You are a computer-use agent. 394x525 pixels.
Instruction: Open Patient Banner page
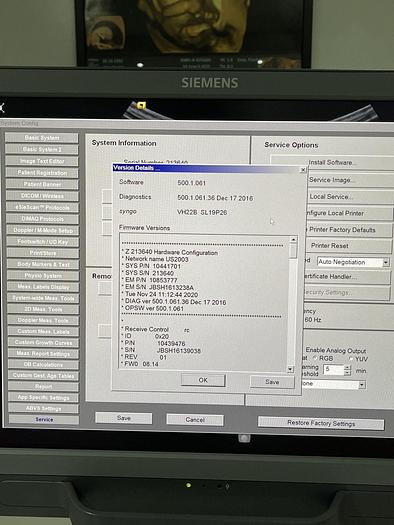point(42,184)
